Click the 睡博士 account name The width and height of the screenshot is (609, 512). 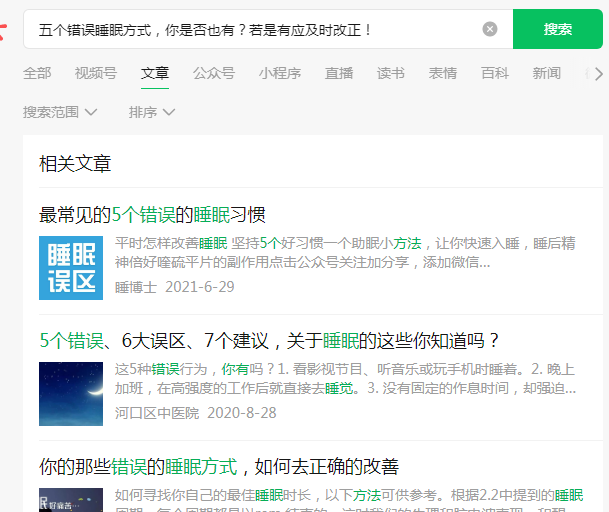(x=136, y=287)
